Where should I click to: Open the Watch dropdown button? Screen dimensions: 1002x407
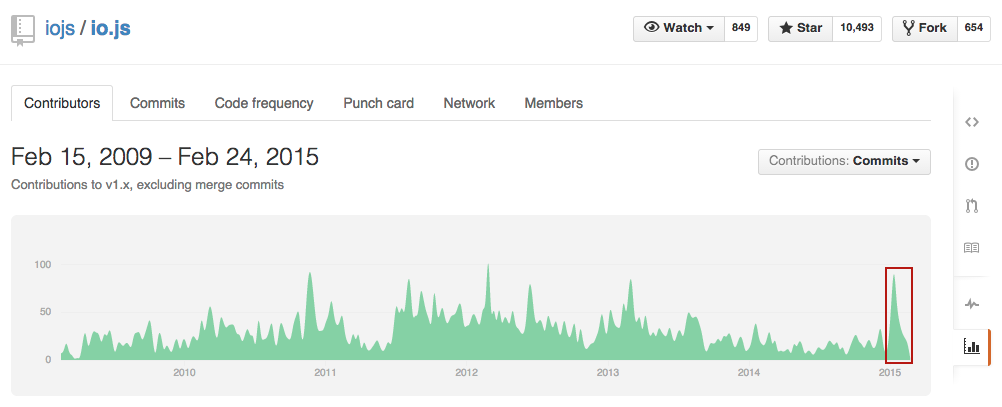tap(679, 28)
